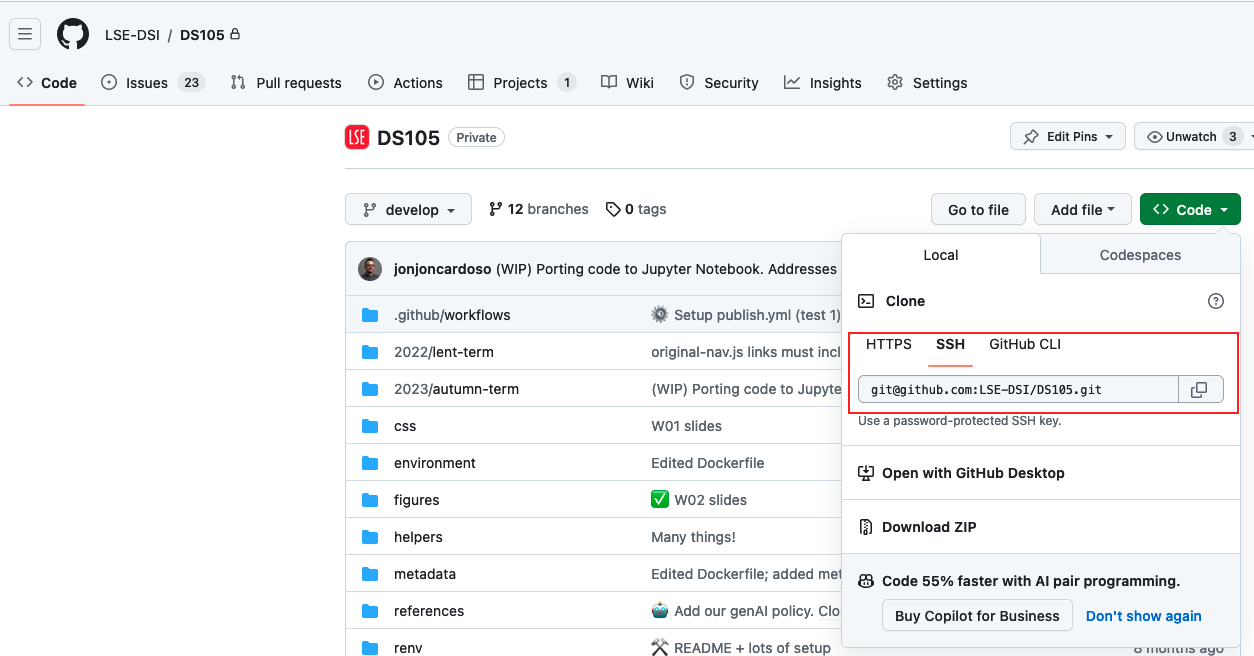Open the latest commit message starting with (WIP) Porting code
This screenshot has width=1254, height=656.
point(666,269)
